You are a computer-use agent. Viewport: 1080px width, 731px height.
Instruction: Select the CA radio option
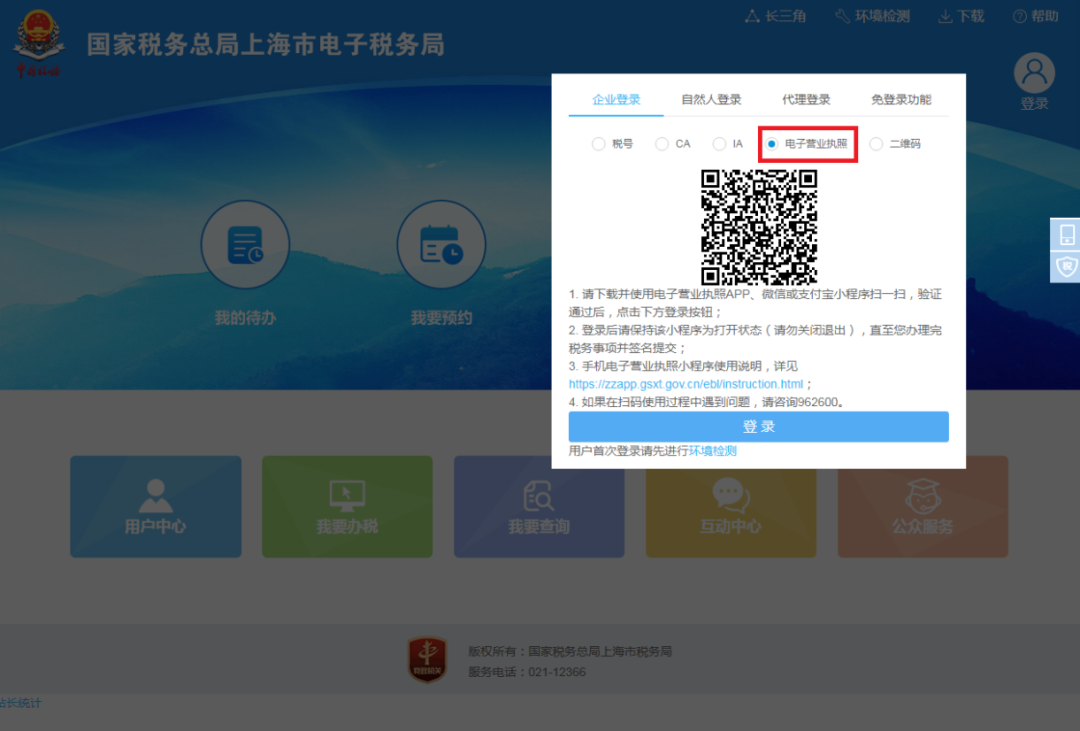click(x=662, y=143)
